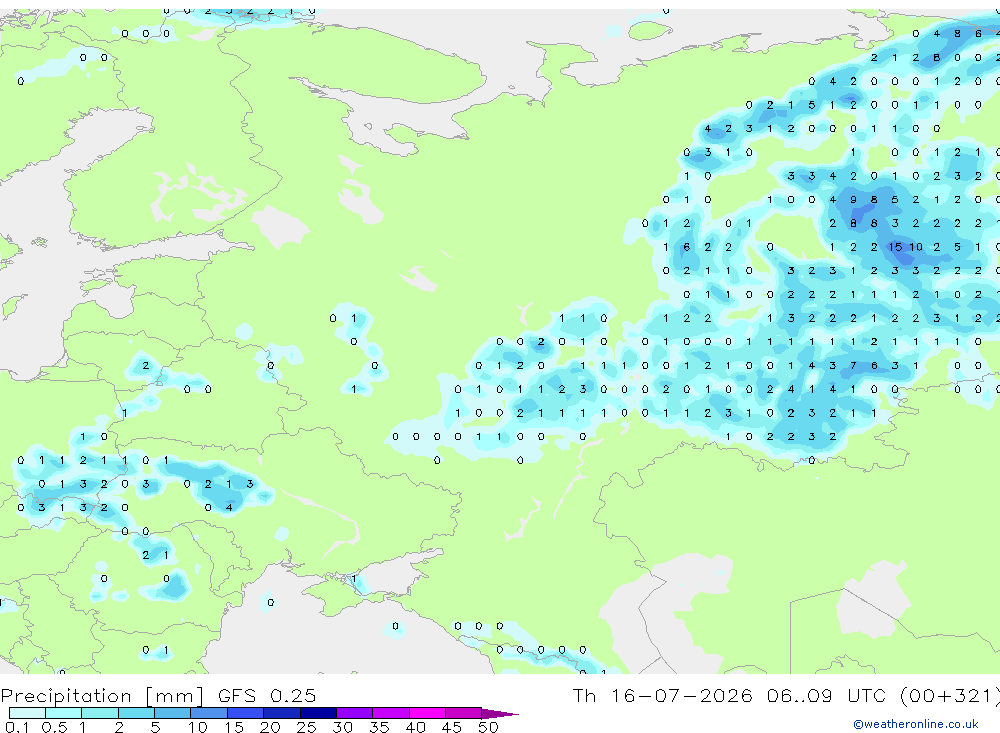Image resolution: width=1000 pixels, height=733 pixels.
Task: Click the 'Precipitation [mm]' title text
Action: click(x=102, y=695)
